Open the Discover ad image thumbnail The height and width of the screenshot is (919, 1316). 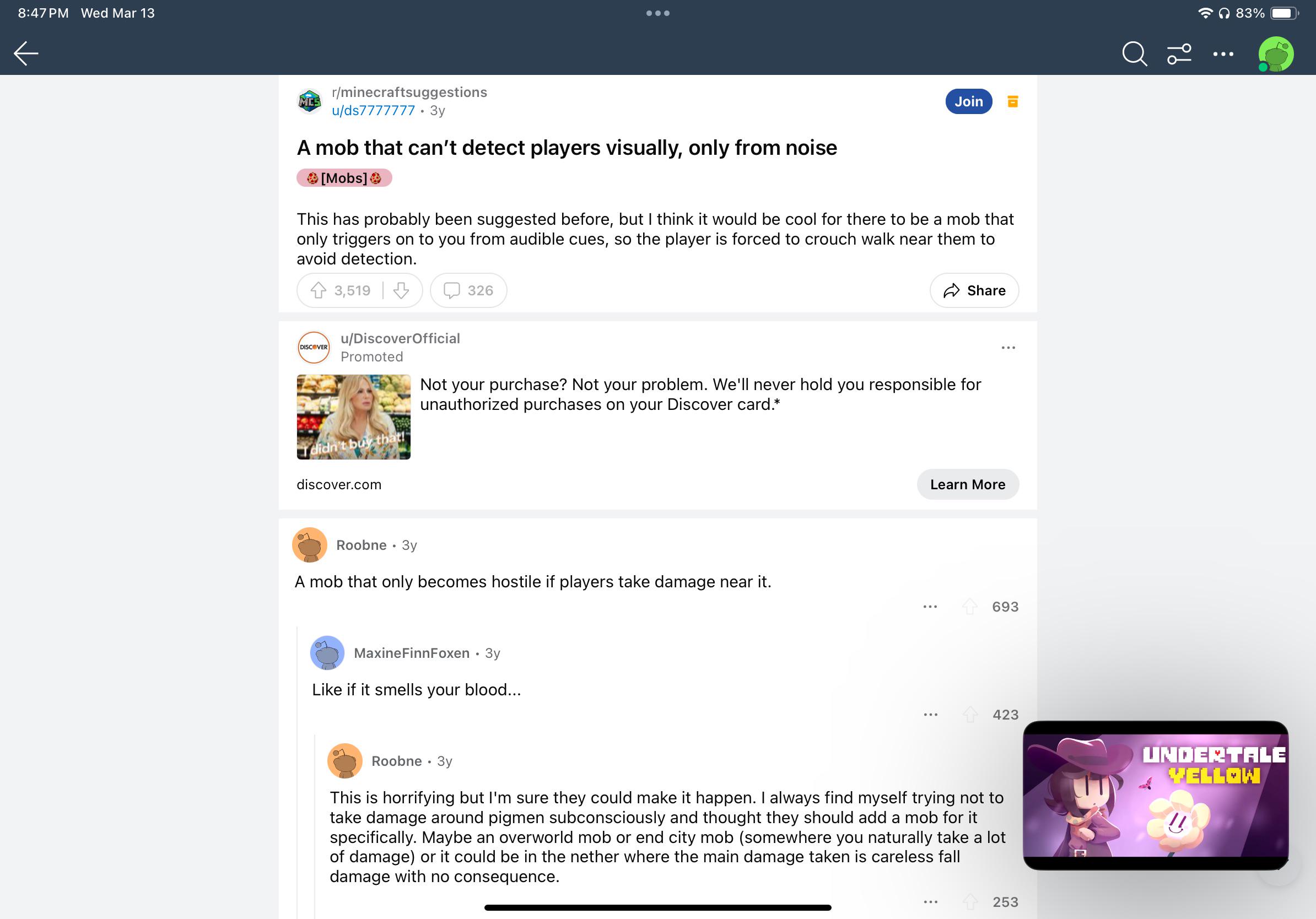pos(354,417)
